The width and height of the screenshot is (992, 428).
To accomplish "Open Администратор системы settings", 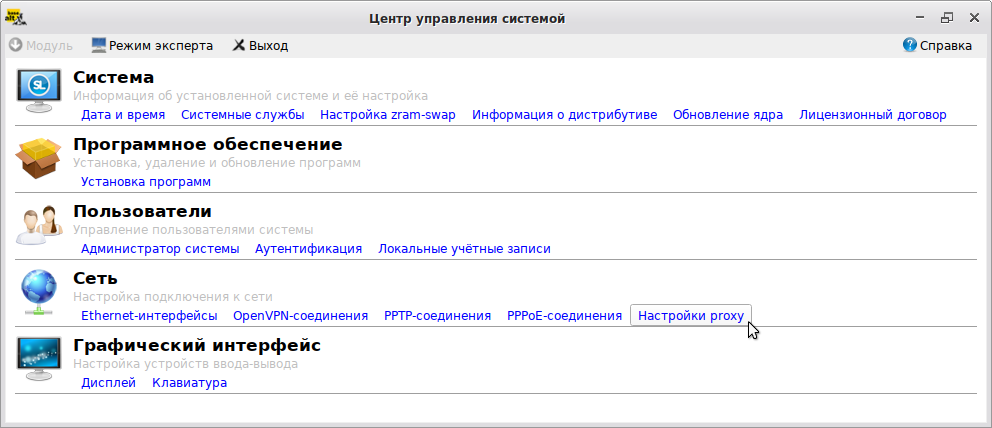I will tap(160, 248).
